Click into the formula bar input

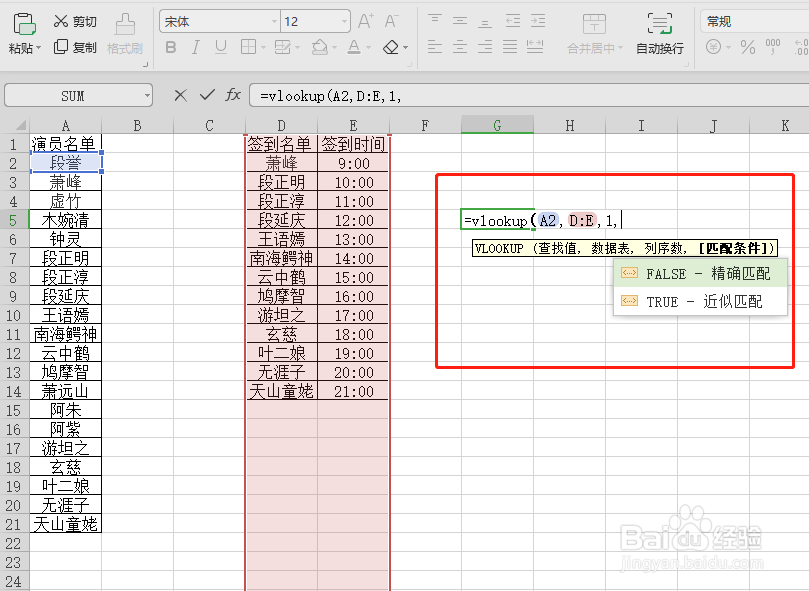529,96
